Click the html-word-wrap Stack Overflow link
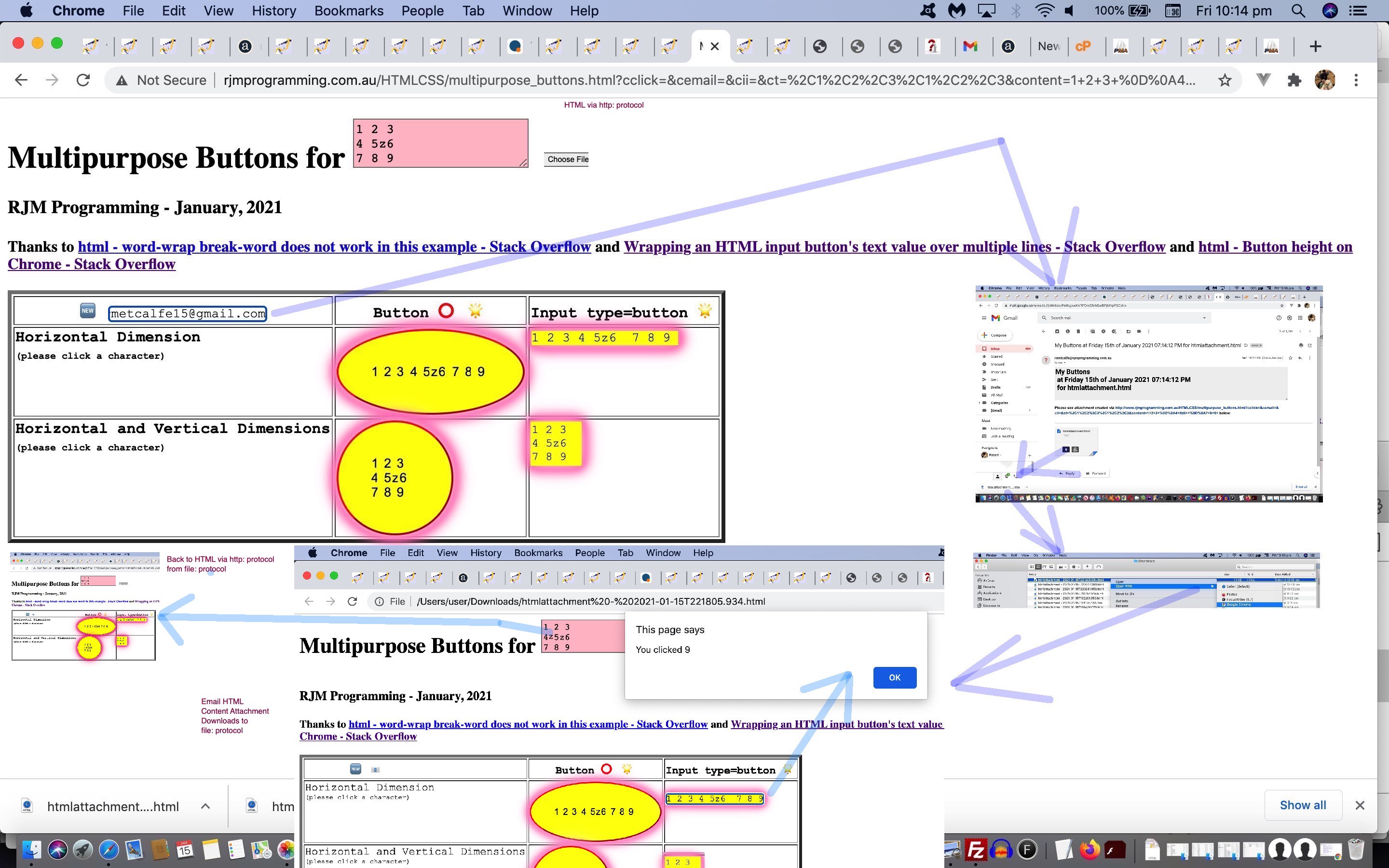This screenshot has width=1389, height=868. [334, 246]
